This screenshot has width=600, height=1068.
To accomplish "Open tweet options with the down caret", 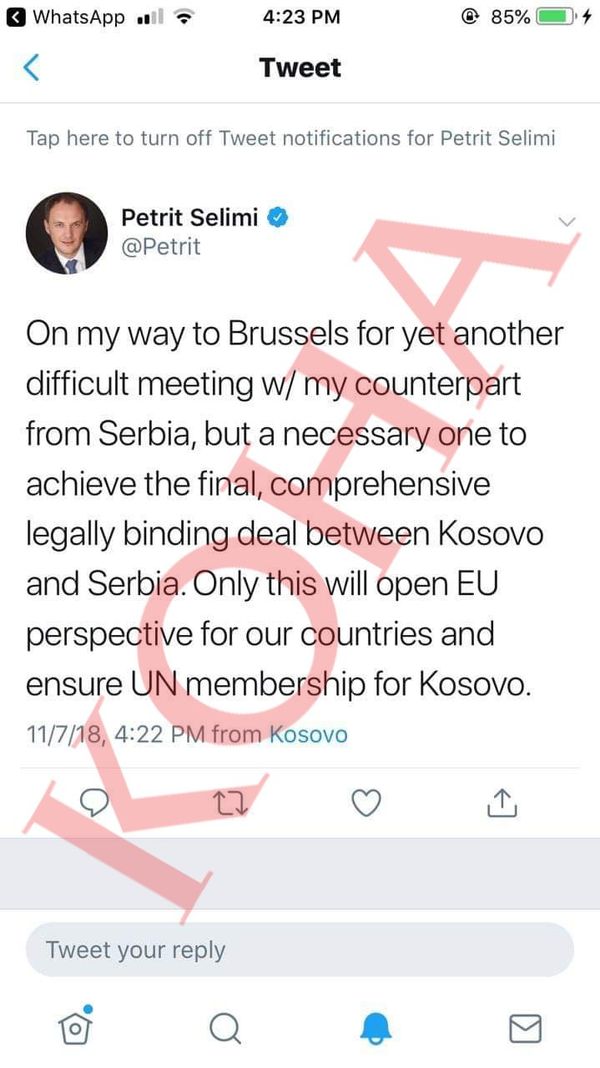I will 567,221.
